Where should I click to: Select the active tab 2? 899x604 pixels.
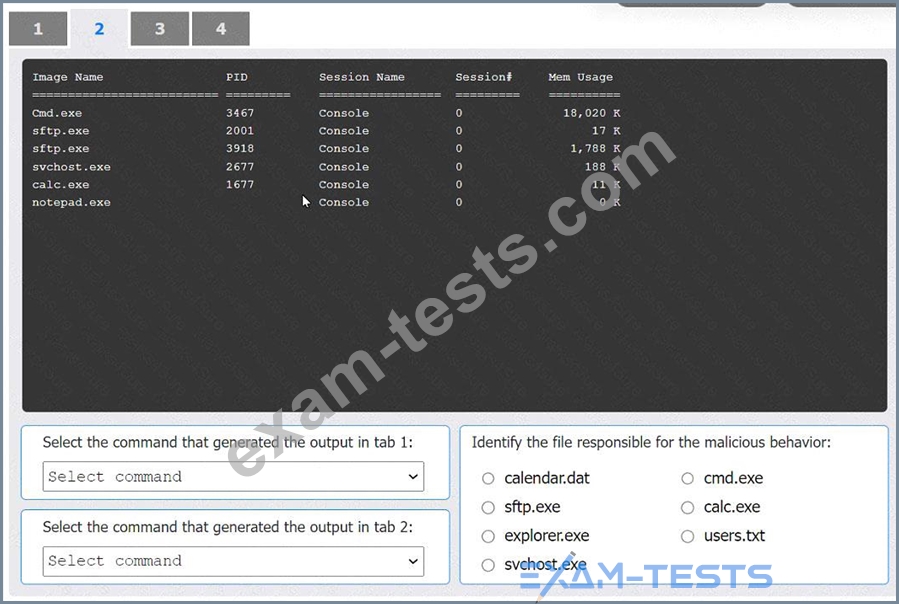click(x=99, y=29)
